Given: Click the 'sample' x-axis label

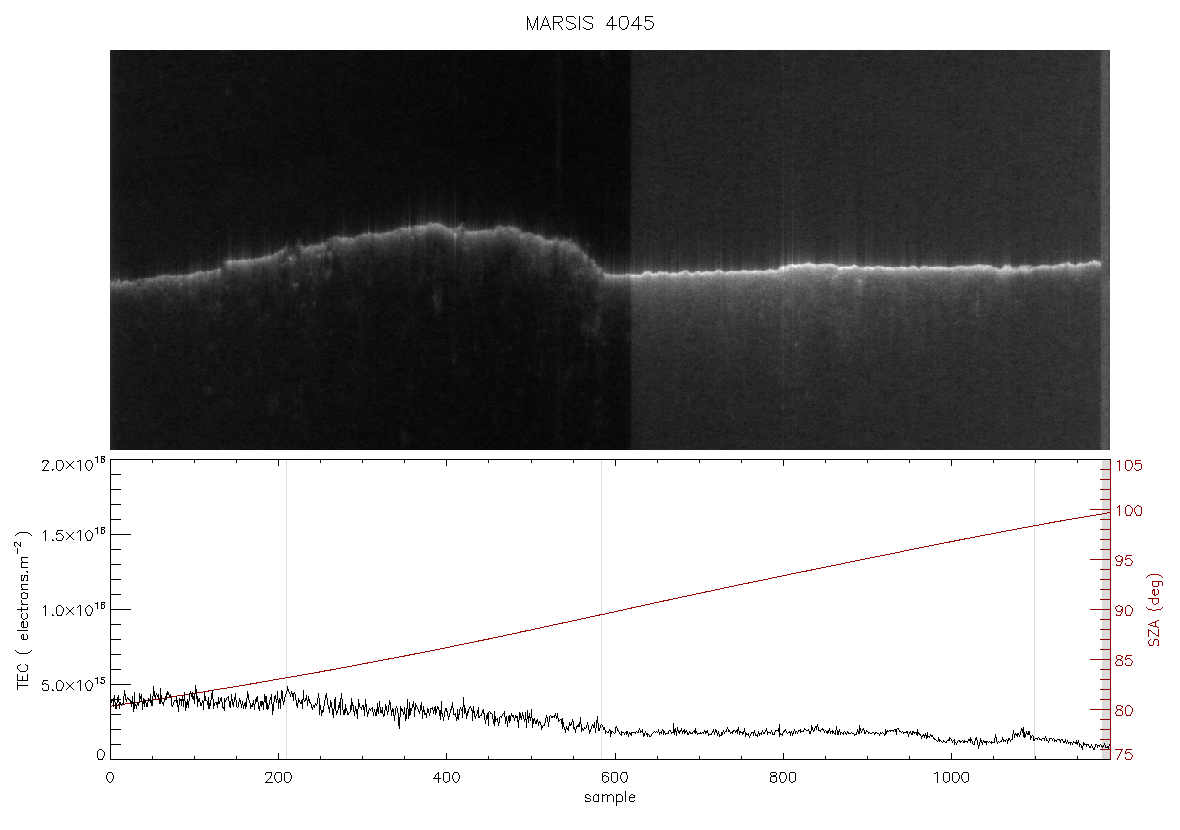Looking at the screenshot, I should pos(610,798).
